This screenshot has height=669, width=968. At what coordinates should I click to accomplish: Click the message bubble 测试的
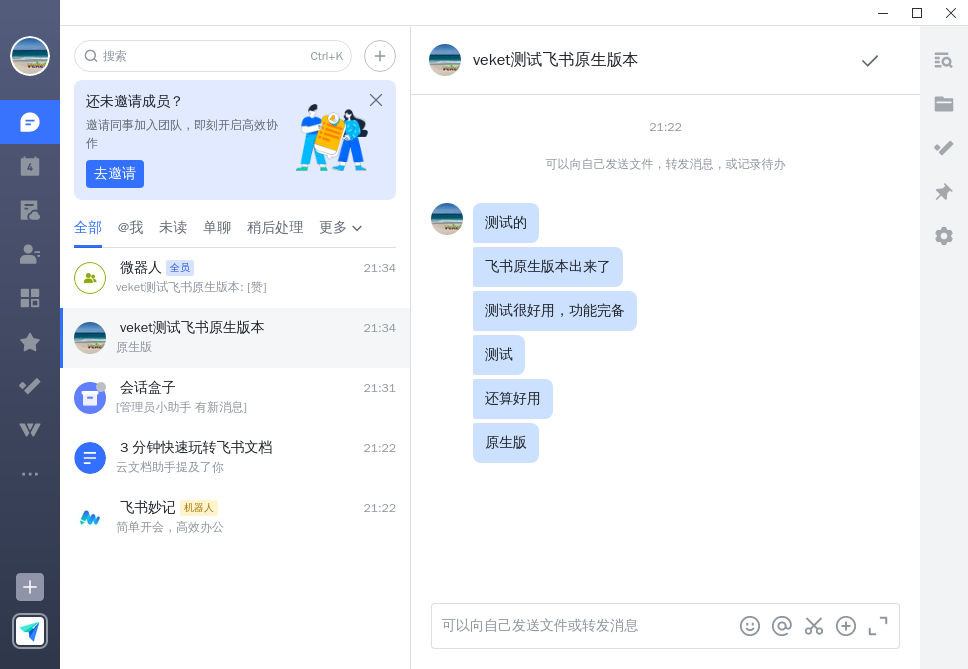[506, 223]
